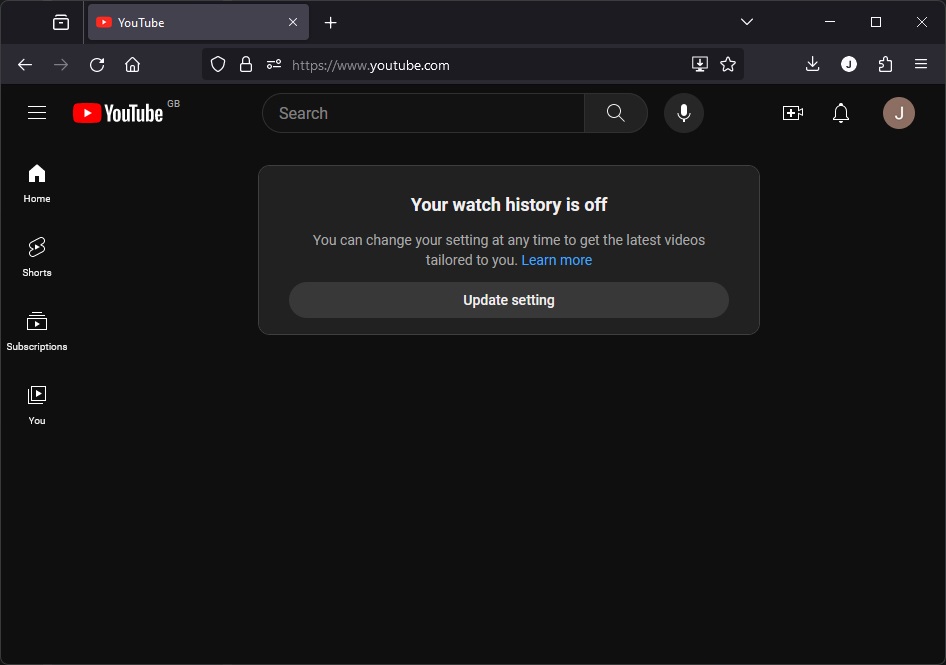The height and width of the screenshot is (665, 946).
Task: Open YouTube notifications bell
Action: [841, 113]
